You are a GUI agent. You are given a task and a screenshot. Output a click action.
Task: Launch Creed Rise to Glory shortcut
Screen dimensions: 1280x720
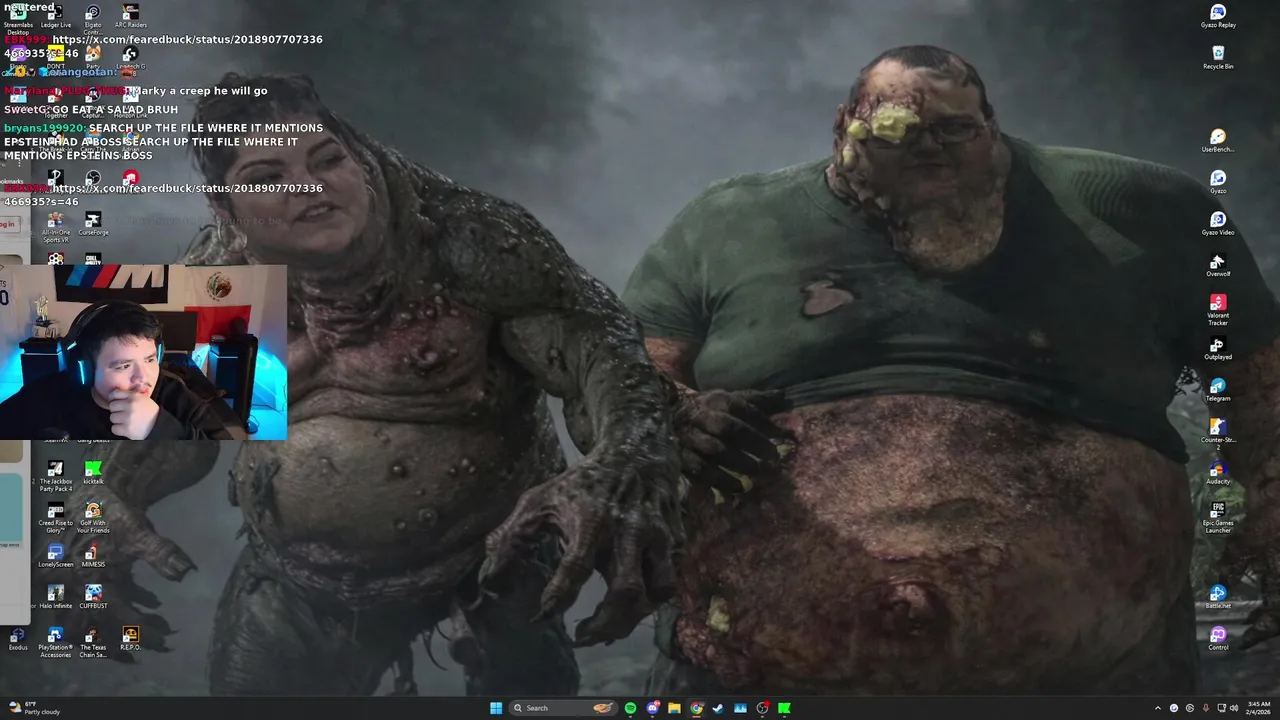click(x=55, y=518)
